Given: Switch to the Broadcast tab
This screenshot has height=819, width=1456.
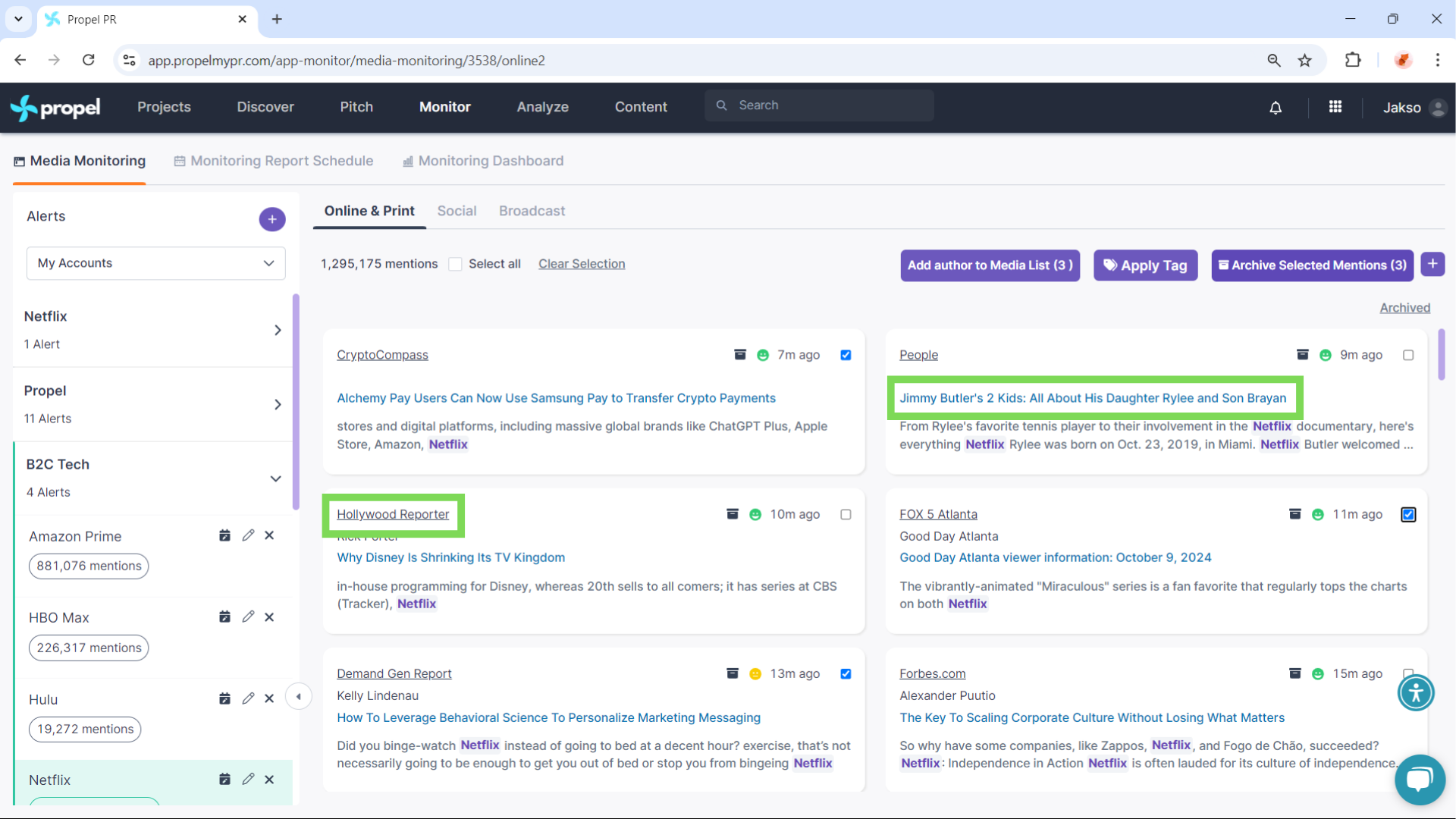Looking at the screenshot, I should point(532,211).
